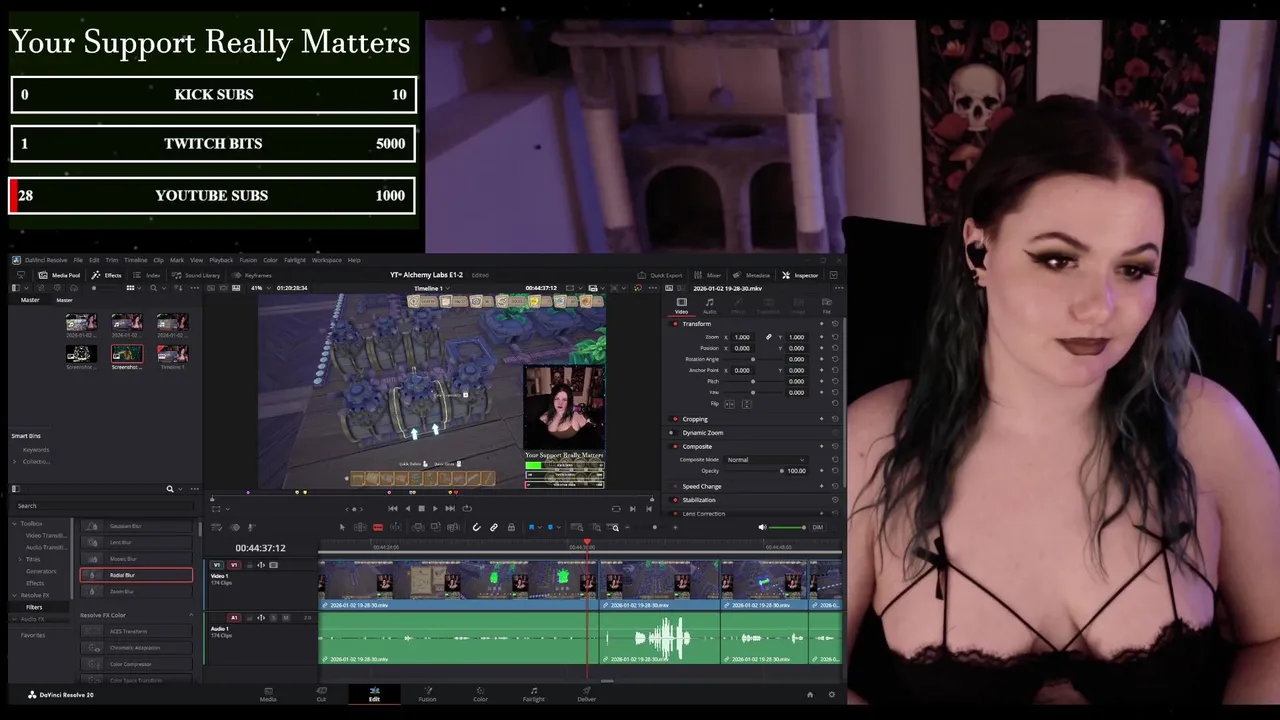
Task: Adjust the Rotation Angle slider
Action: coord(752,359)
